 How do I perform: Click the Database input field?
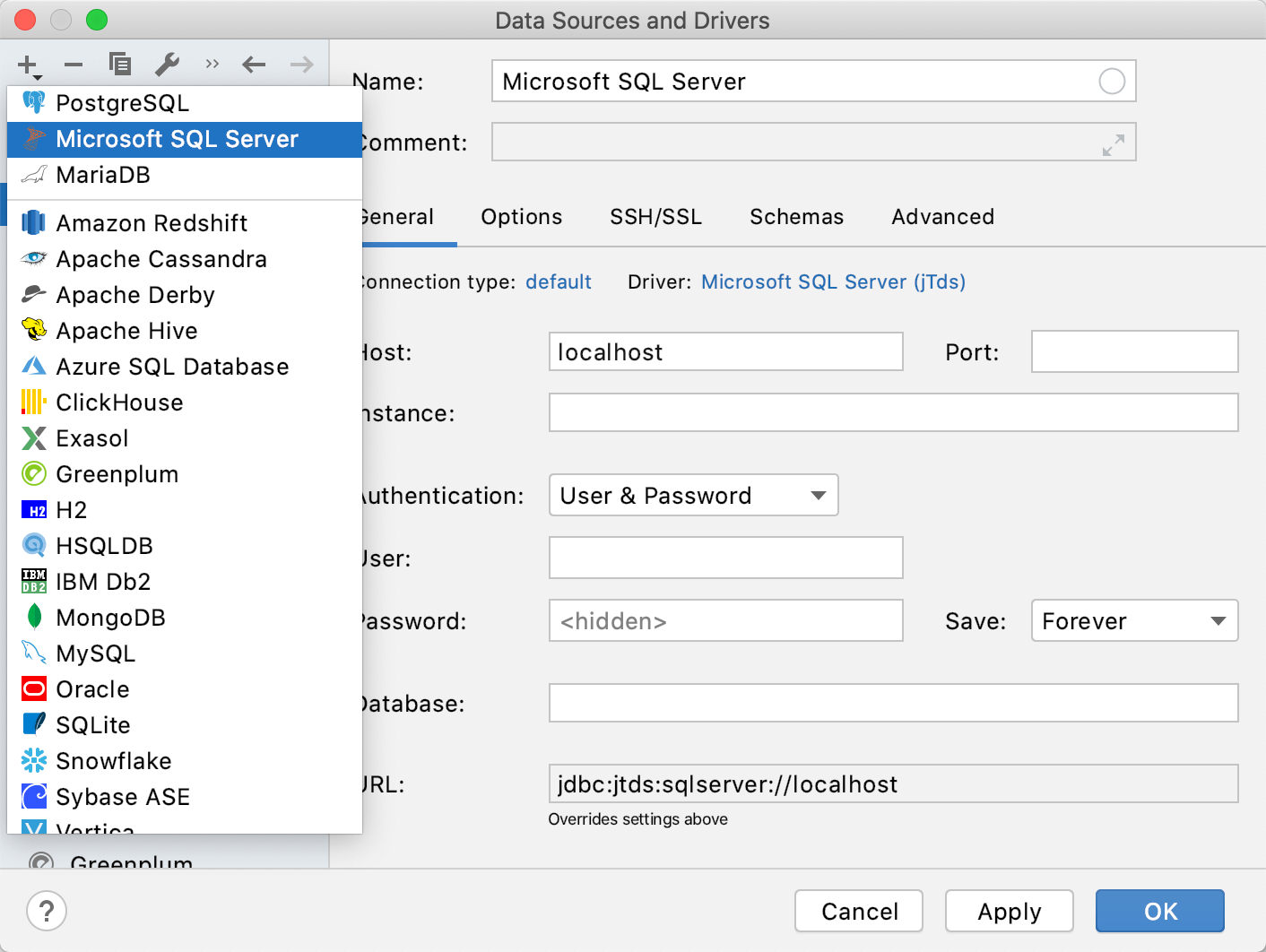[x=894, y=703]
